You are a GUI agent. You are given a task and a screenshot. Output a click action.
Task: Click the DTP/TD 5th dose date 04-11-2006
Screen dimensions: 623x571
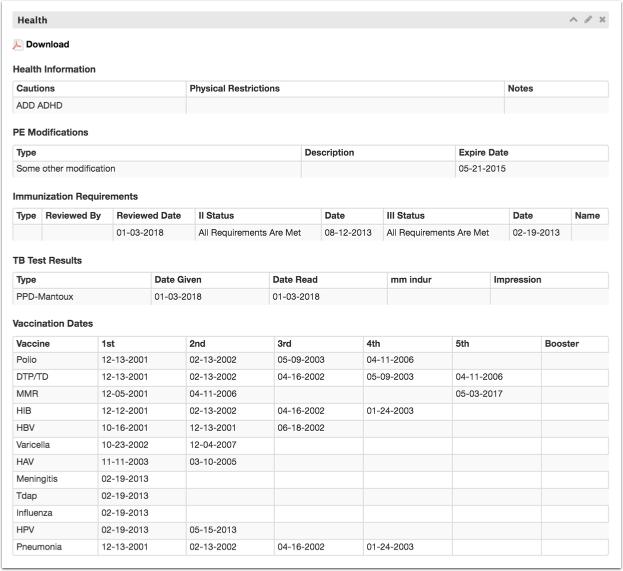pos(479,377)
